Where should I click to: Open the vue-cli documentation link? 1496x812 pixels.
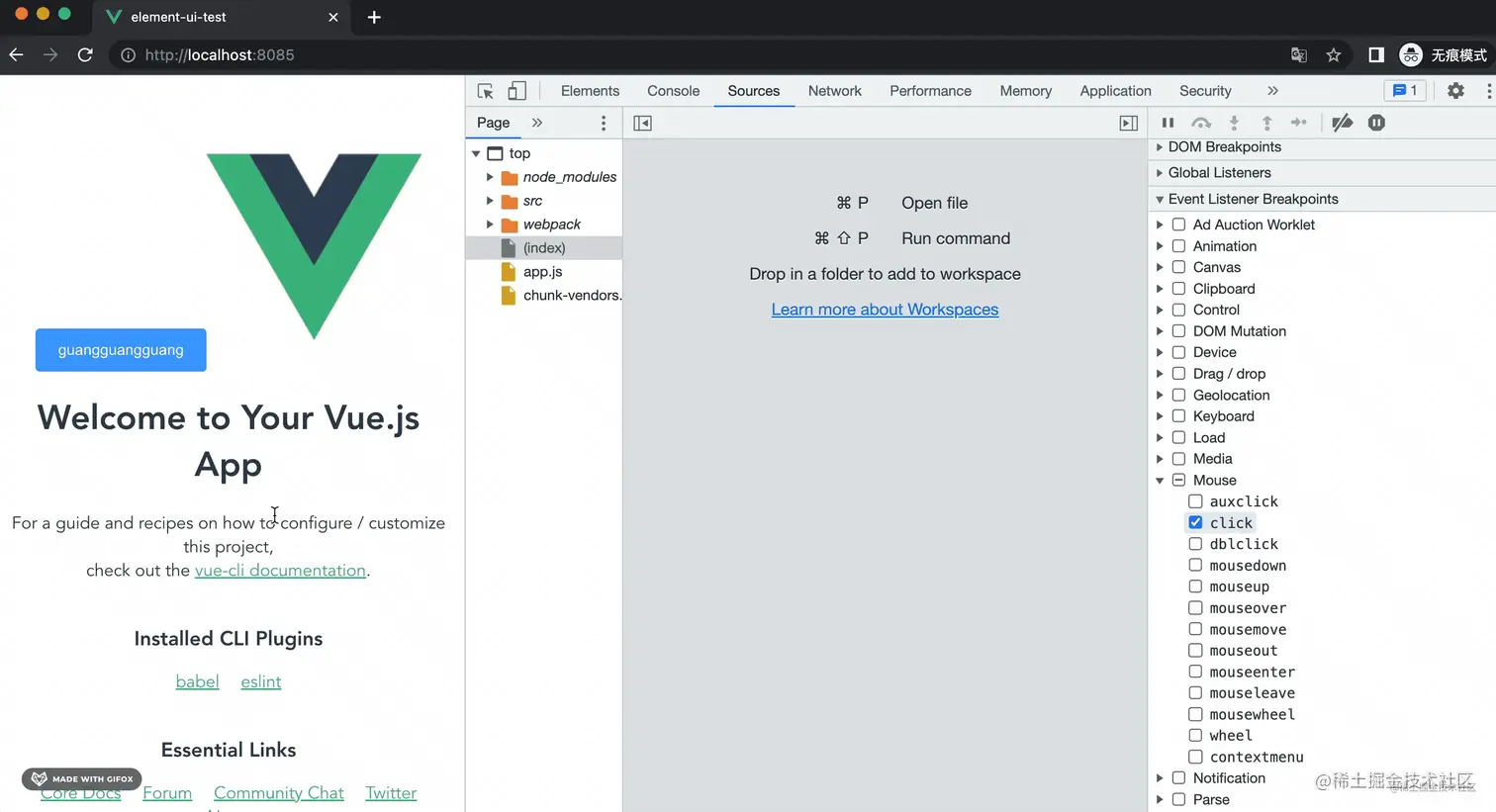pyautogui.click(x=280, y=571)
